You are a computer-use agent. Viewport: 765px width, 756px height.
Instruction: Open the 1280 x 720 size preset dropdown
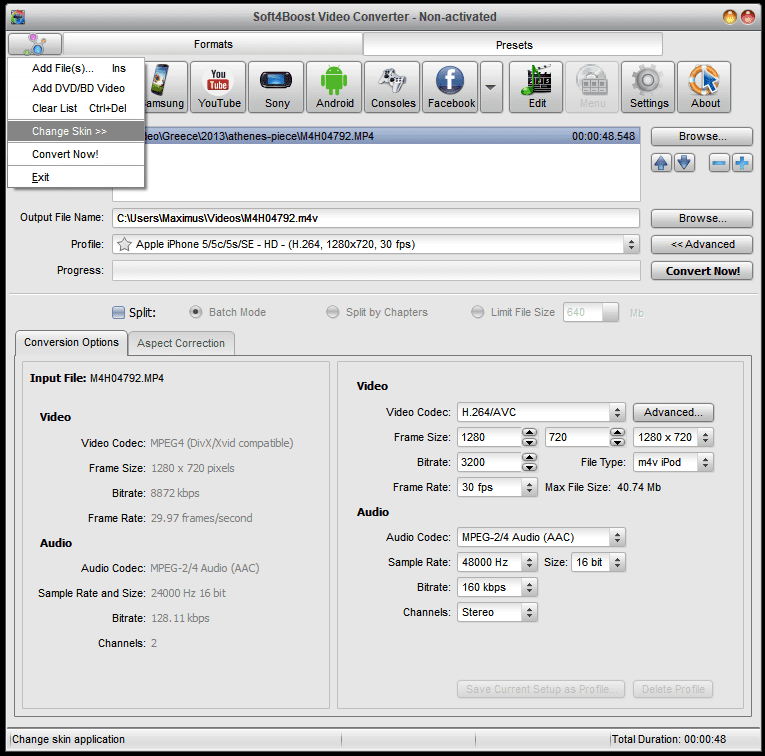(705, 438)
